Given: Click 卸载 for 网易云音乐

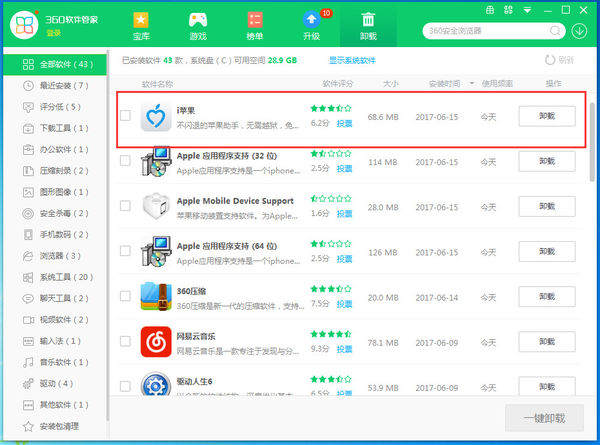Looking at the screenshot, I should click(x=547, y=342).
